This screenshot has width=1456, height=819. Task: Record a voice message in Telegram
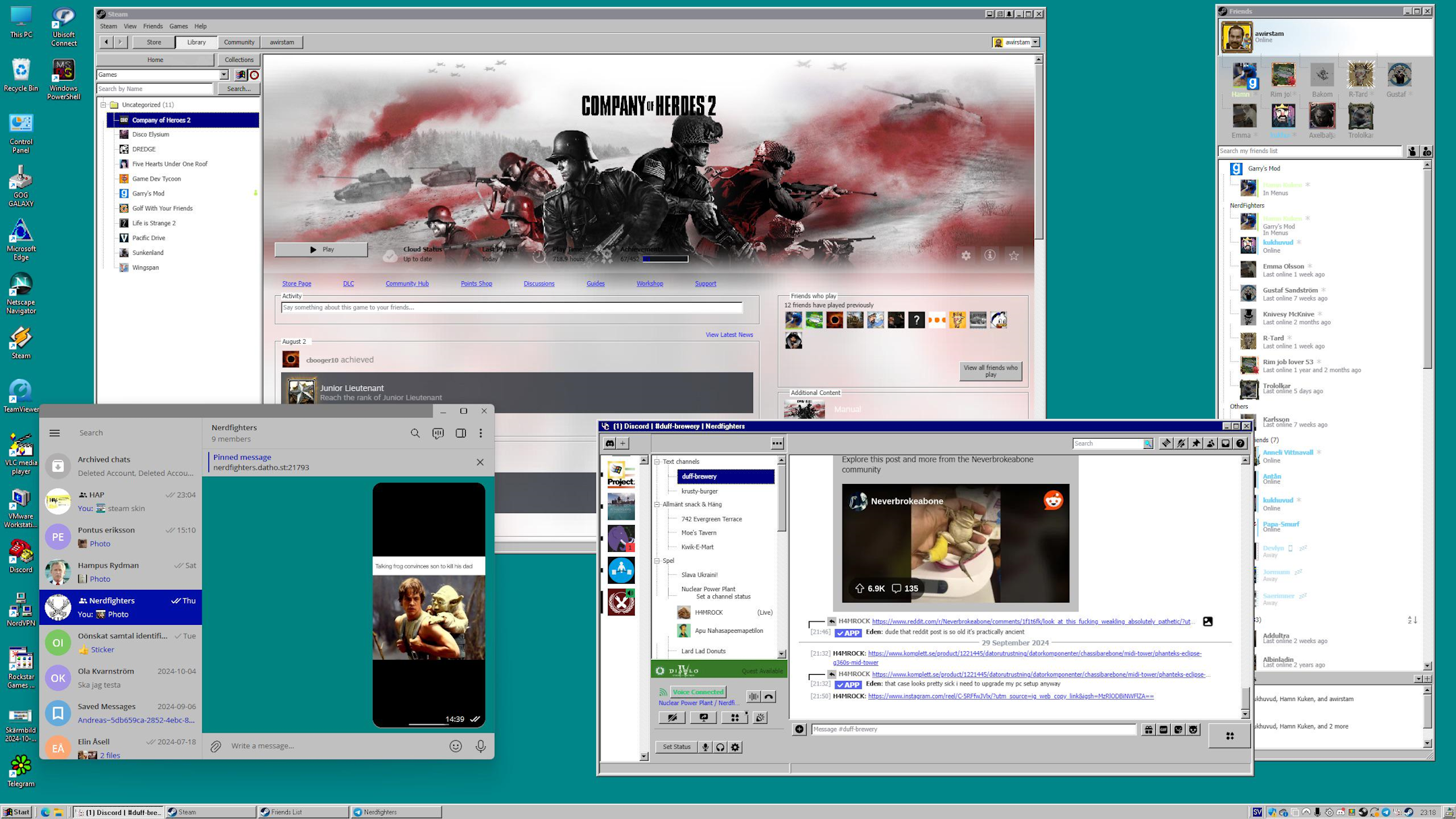[480, 746]
